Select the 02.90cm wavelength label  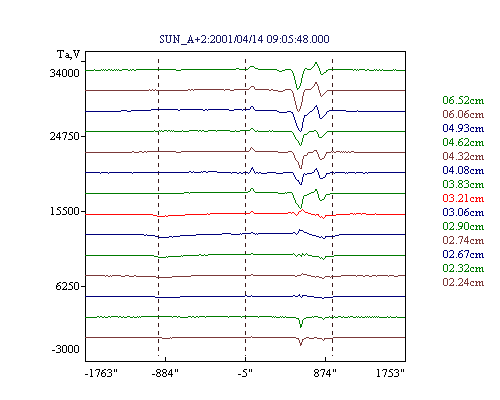(x=463, y=226)
